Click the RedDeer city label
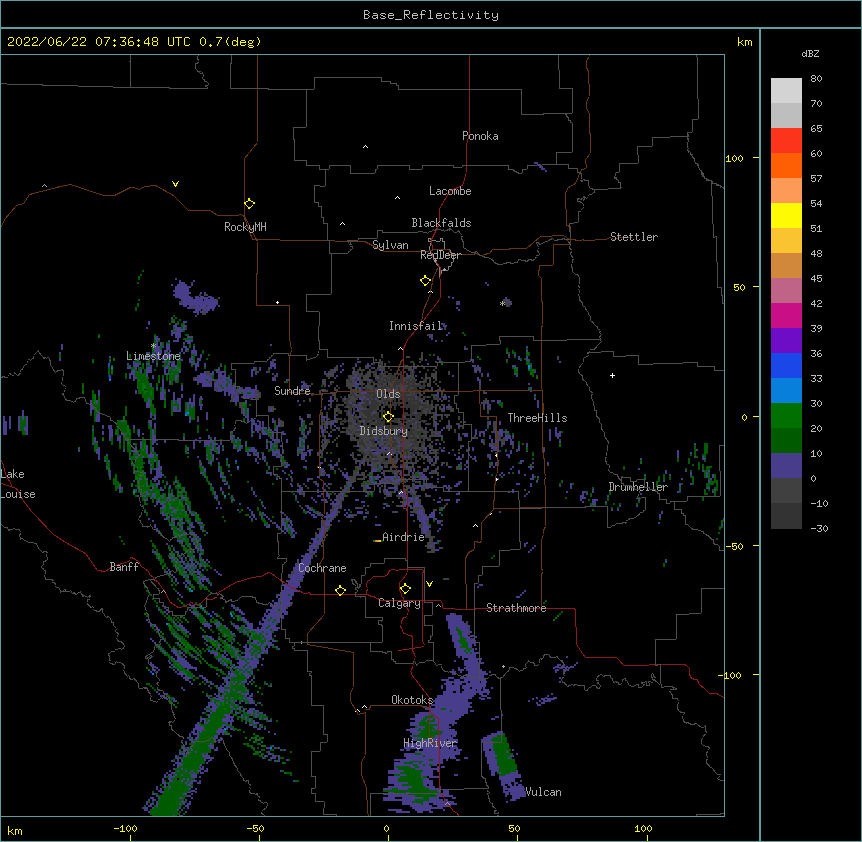The image size is (862, 842). click(x=440, y=255)
